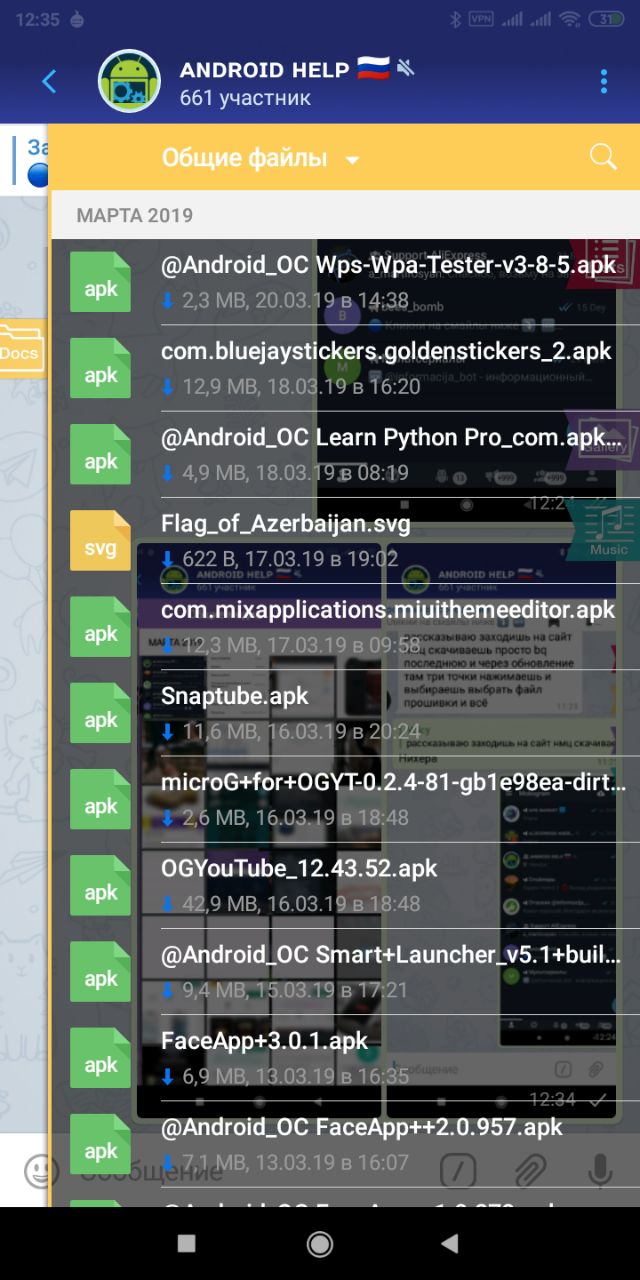Tap Android home circle button

tap(320, 1243)
